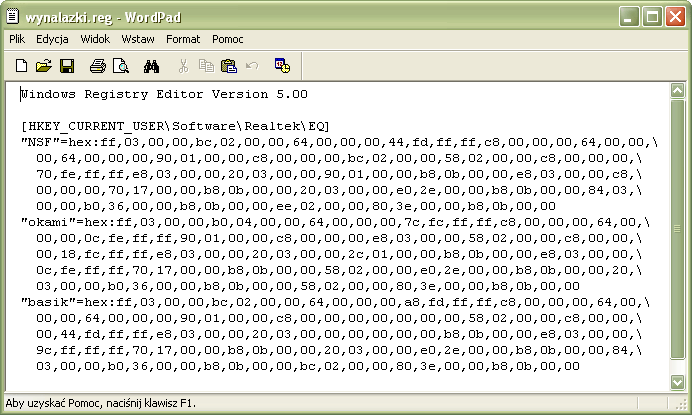The width and height of the screenshot is (692, 415).
Task: Close the WordPad window
Action: tap(675, 17)
